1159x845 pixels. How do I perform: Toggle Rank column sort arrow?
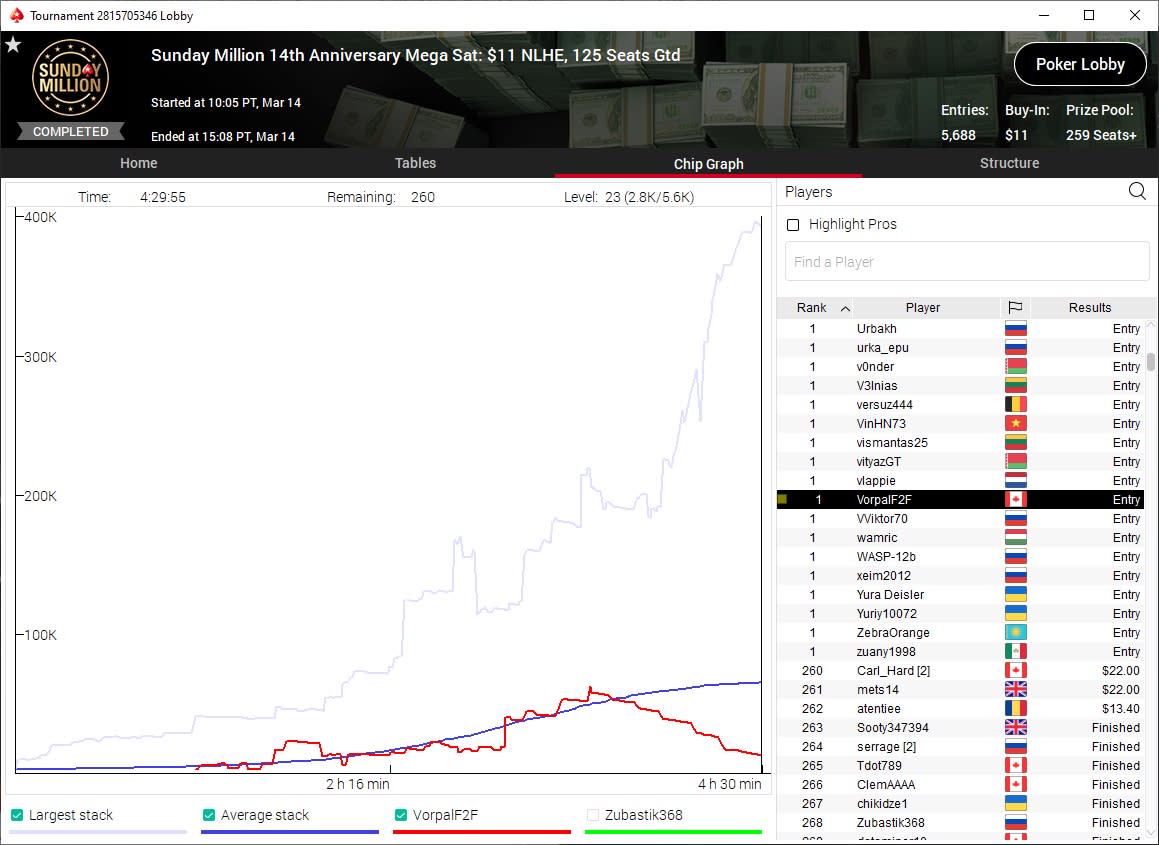[x=846, y=308]
